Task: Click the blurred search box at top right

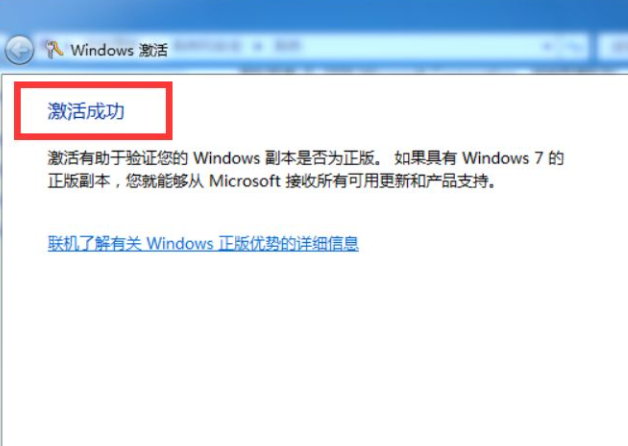Action: tap(613, 48)
